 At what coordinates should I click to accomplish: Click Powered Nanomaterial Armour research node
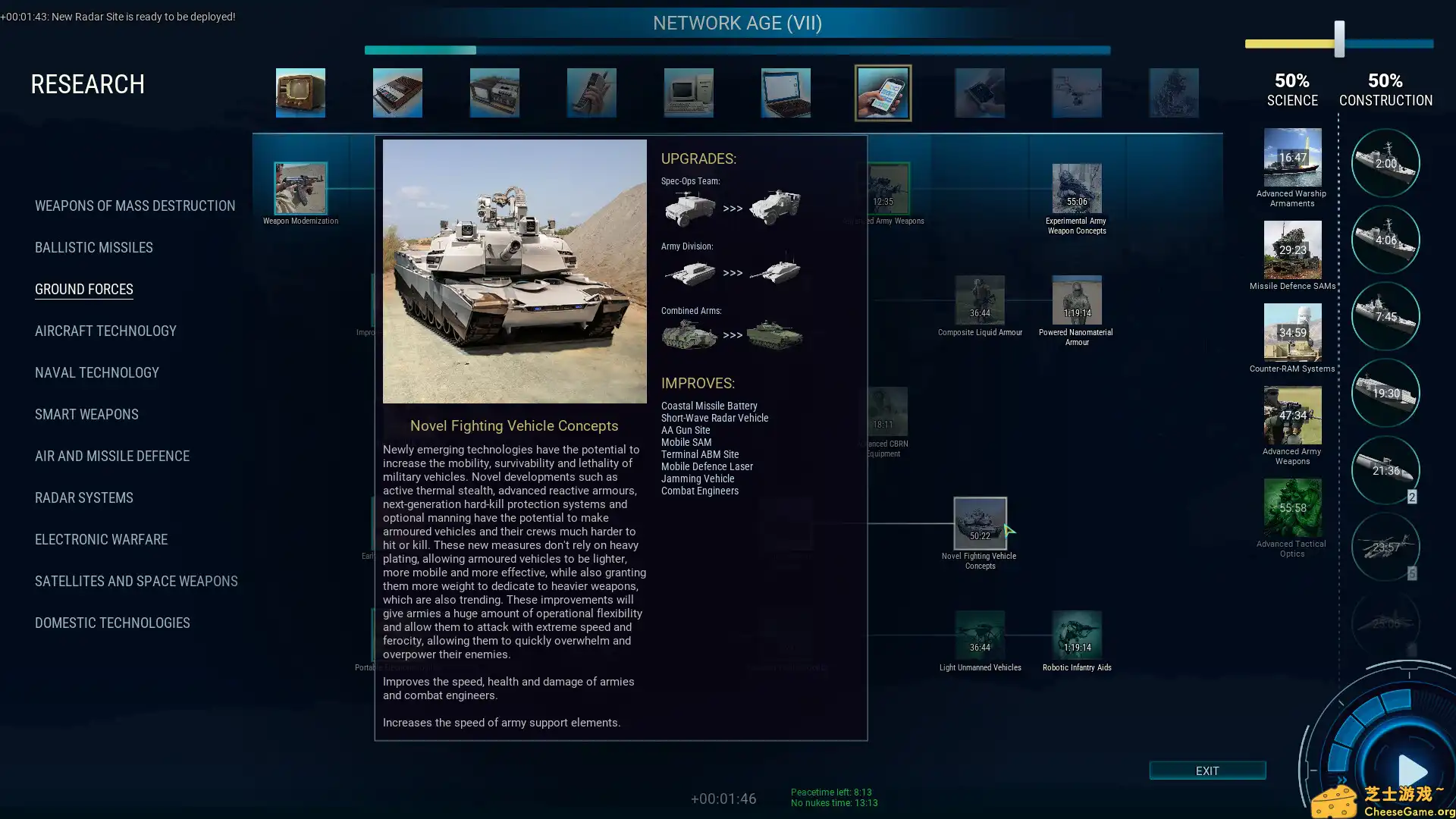tap(1076, 300)
